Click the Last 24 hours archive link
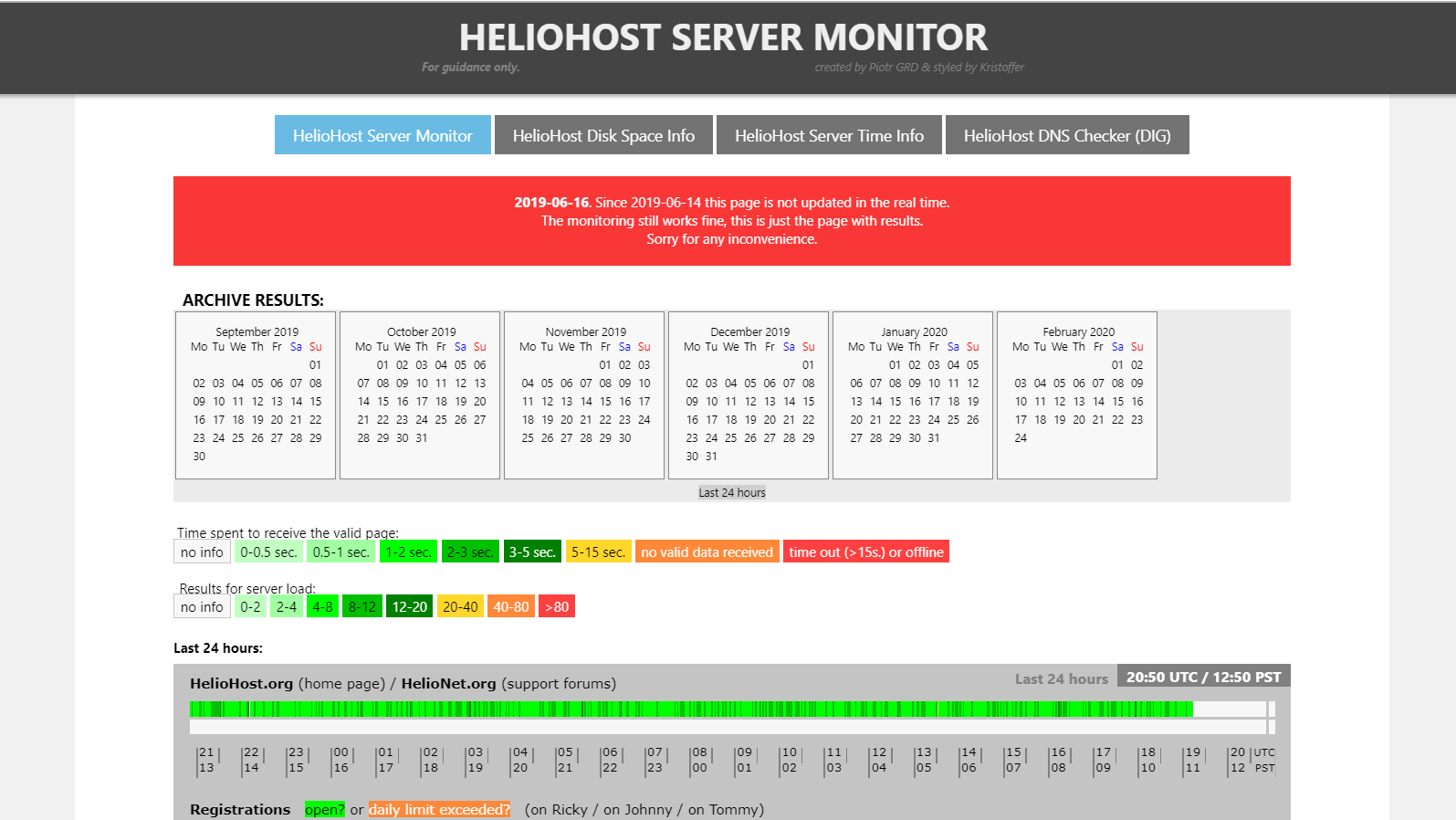1456x820 pixels. coord(732,492)
